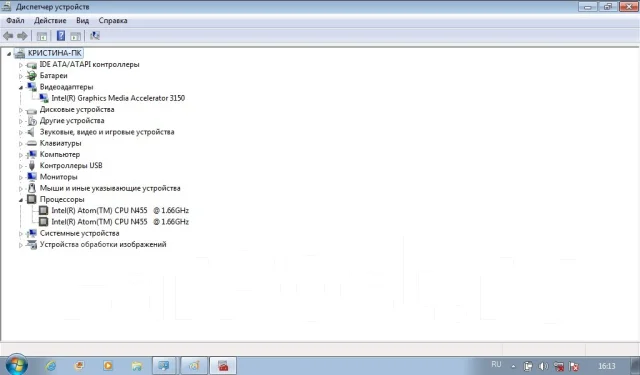Click the Видеоадаптеры category icon
The width and height of the screenshot is (640, 375).
pos(31,87)
